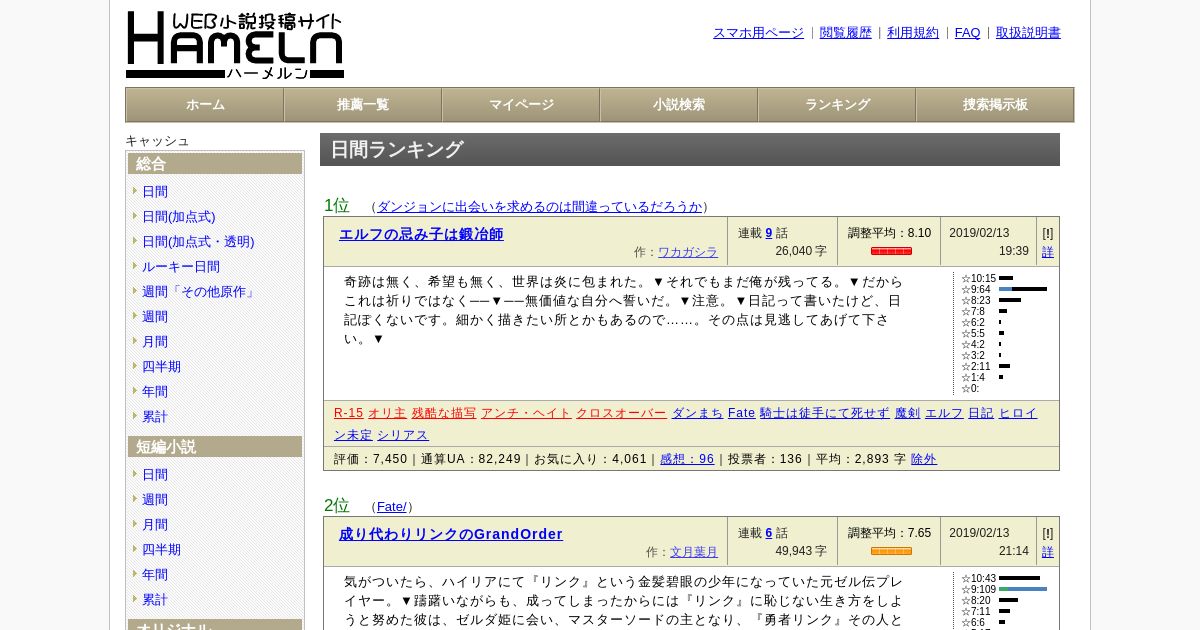The image size is (1200, 630).
Task: Click the Hameln site logo
Action: (x=235, y=45)
